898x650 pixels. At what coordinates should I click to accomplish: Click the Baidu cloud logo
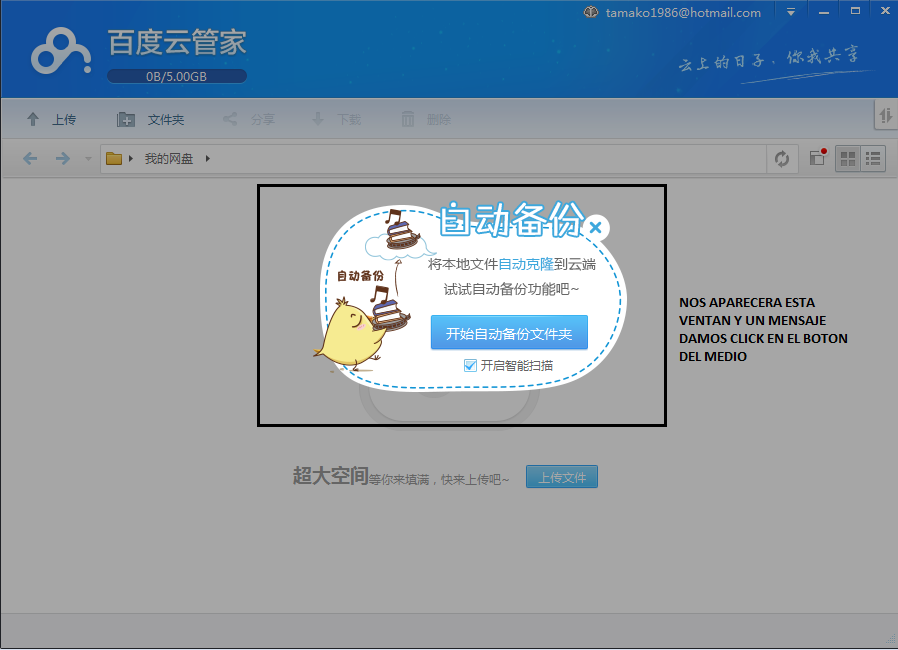61,52
